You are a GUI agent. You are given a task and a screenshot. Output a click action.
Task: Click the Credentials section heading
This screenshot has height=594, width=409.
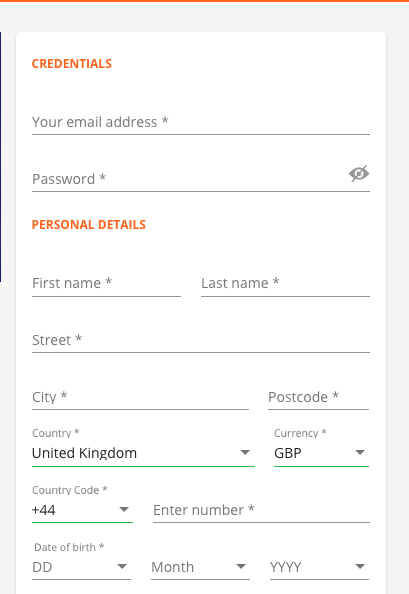tap(72, 64)
